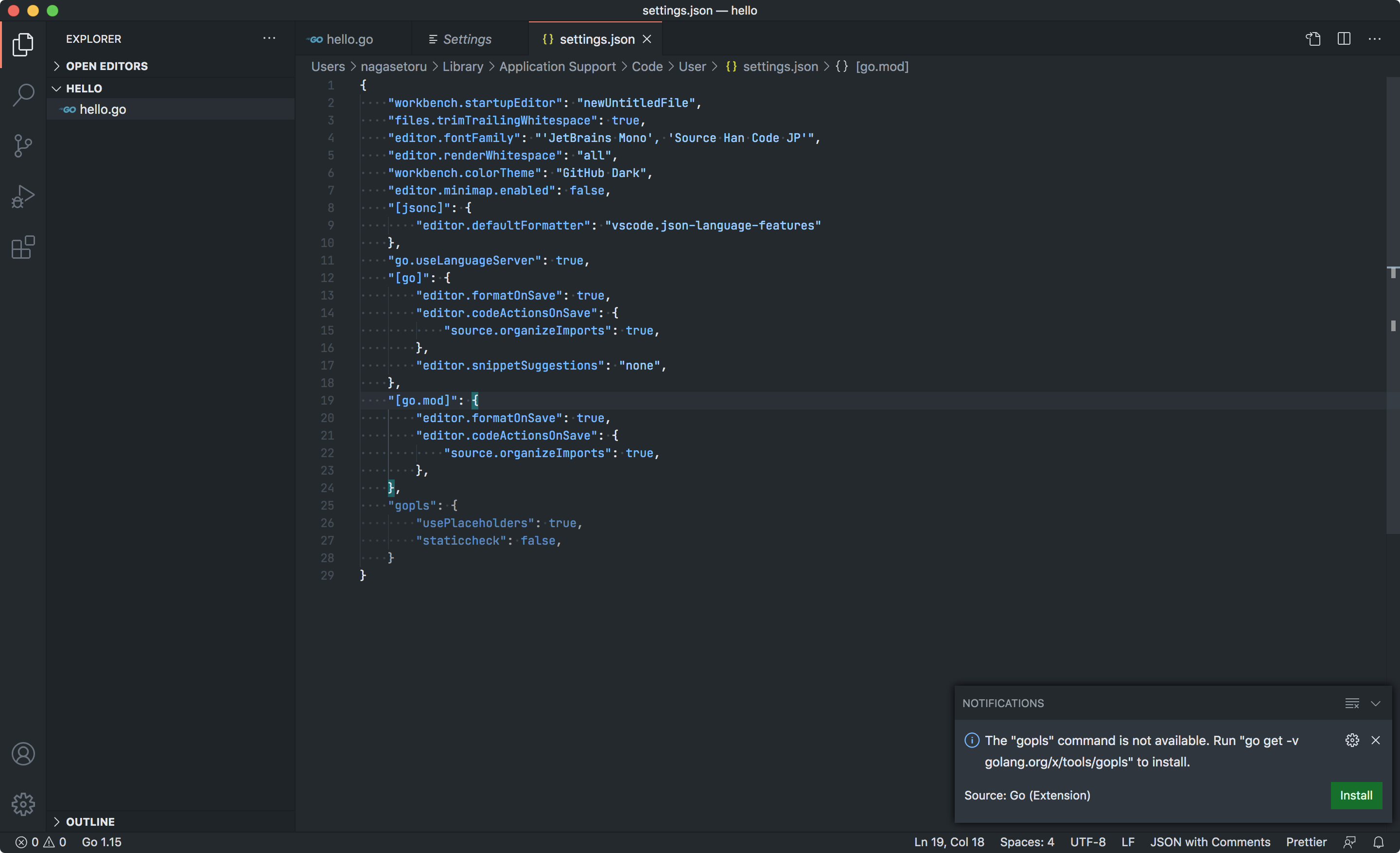Split the editor to the right
1400x853 pixels.
1344,39
